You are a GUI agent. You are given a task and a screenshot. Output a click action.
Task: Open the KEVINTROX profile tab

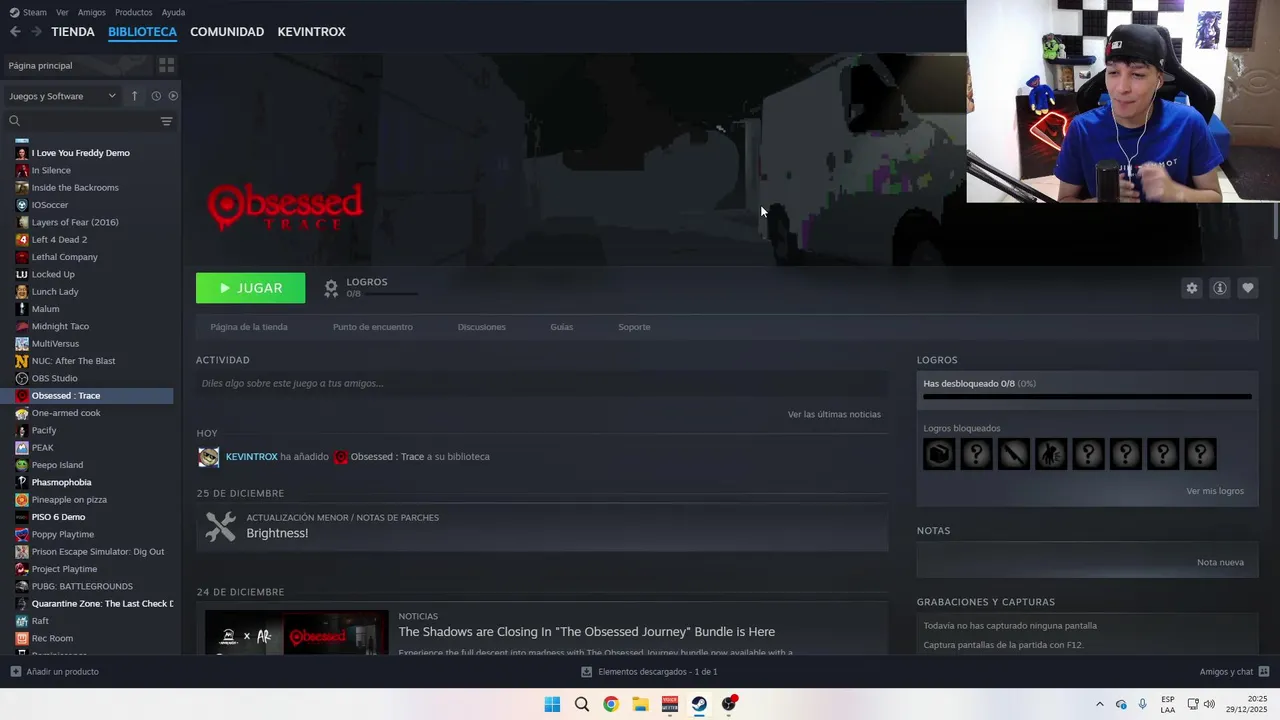click(311, 32)
